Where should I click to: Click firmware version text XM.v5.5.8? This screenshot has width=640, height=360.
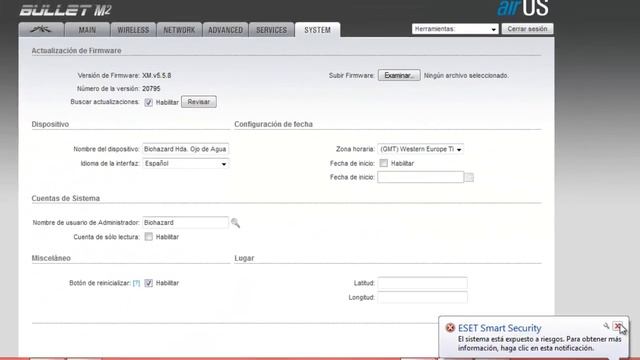coord(157,76)
